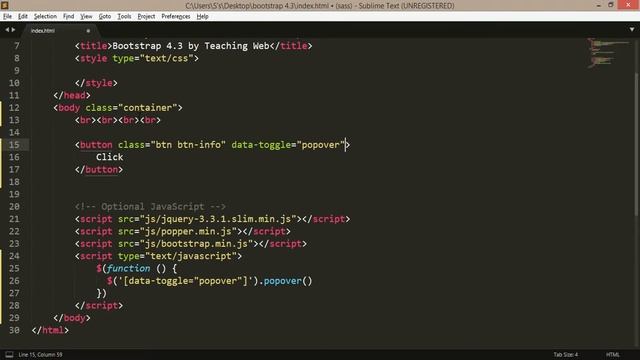Place cursor on the word Click

(x=109, y=157)
